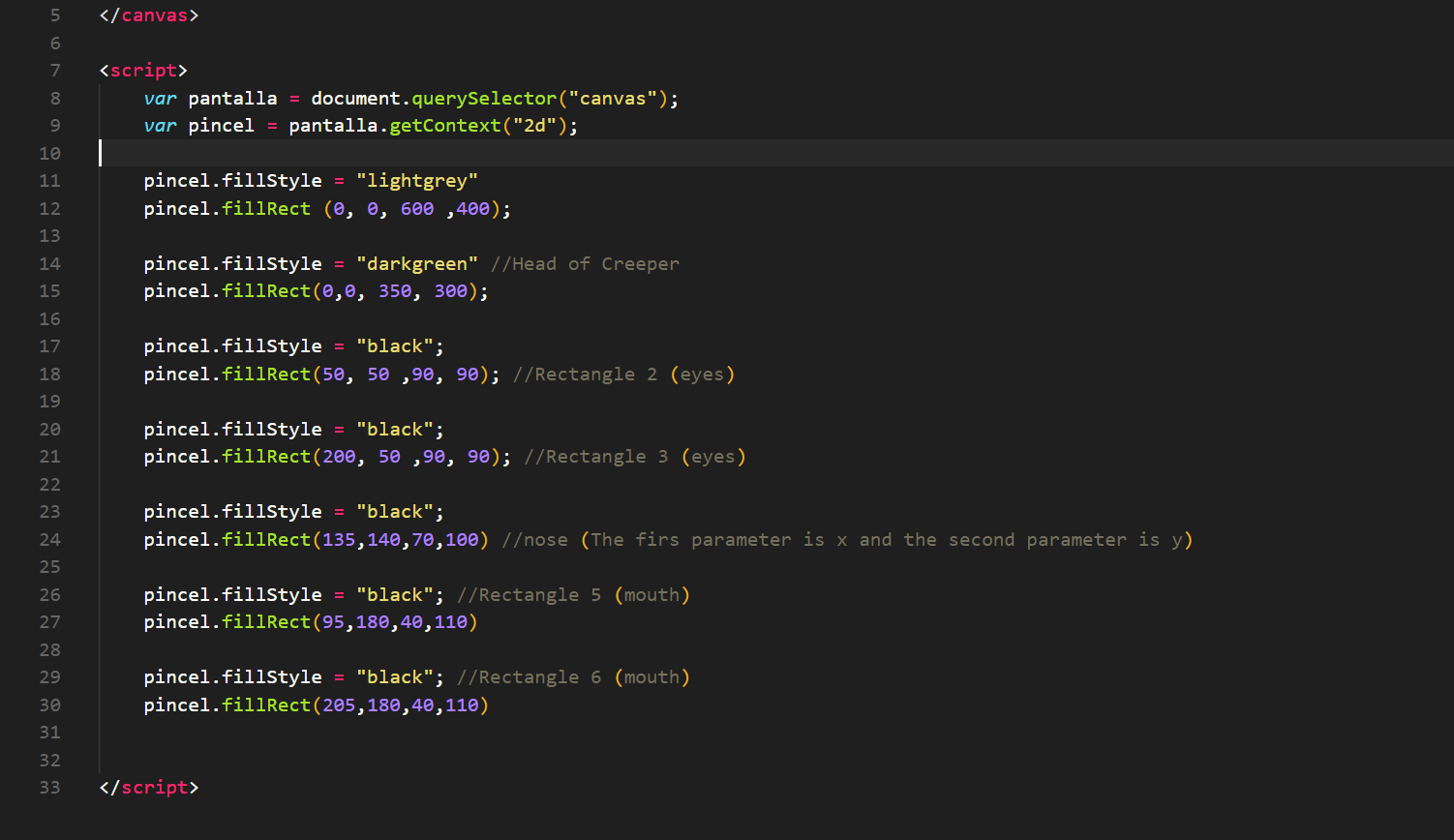Place the cursor on empty line 10
Viewport: 1454px width, 840px height.
pyautogui.click(x=774, y=153)
